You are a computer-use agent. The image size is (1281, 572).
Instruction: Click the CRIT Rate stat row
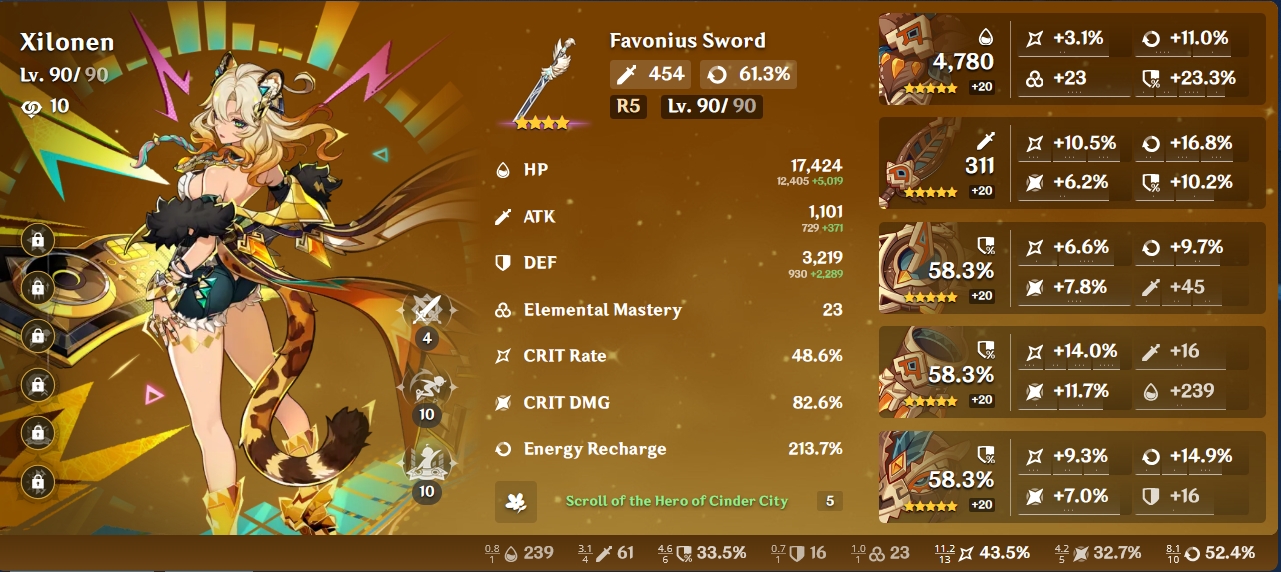[669, 356]
